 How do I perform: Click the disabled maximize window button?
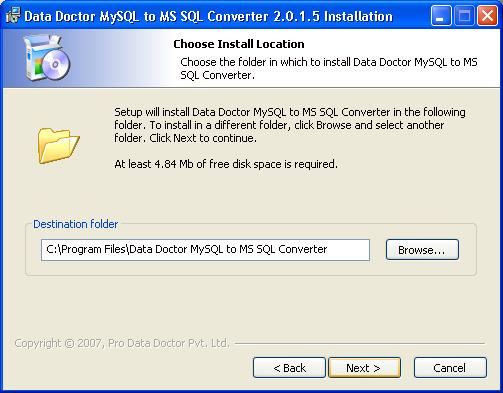[x=464, y=16]
